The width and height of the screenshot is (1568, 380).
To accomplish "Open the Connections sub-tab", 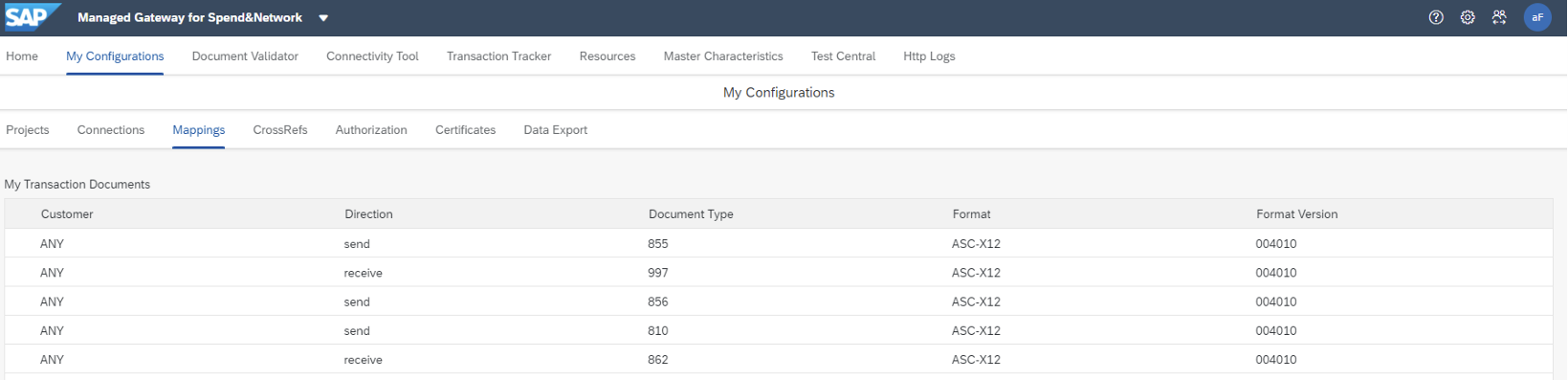I will 111,130.
